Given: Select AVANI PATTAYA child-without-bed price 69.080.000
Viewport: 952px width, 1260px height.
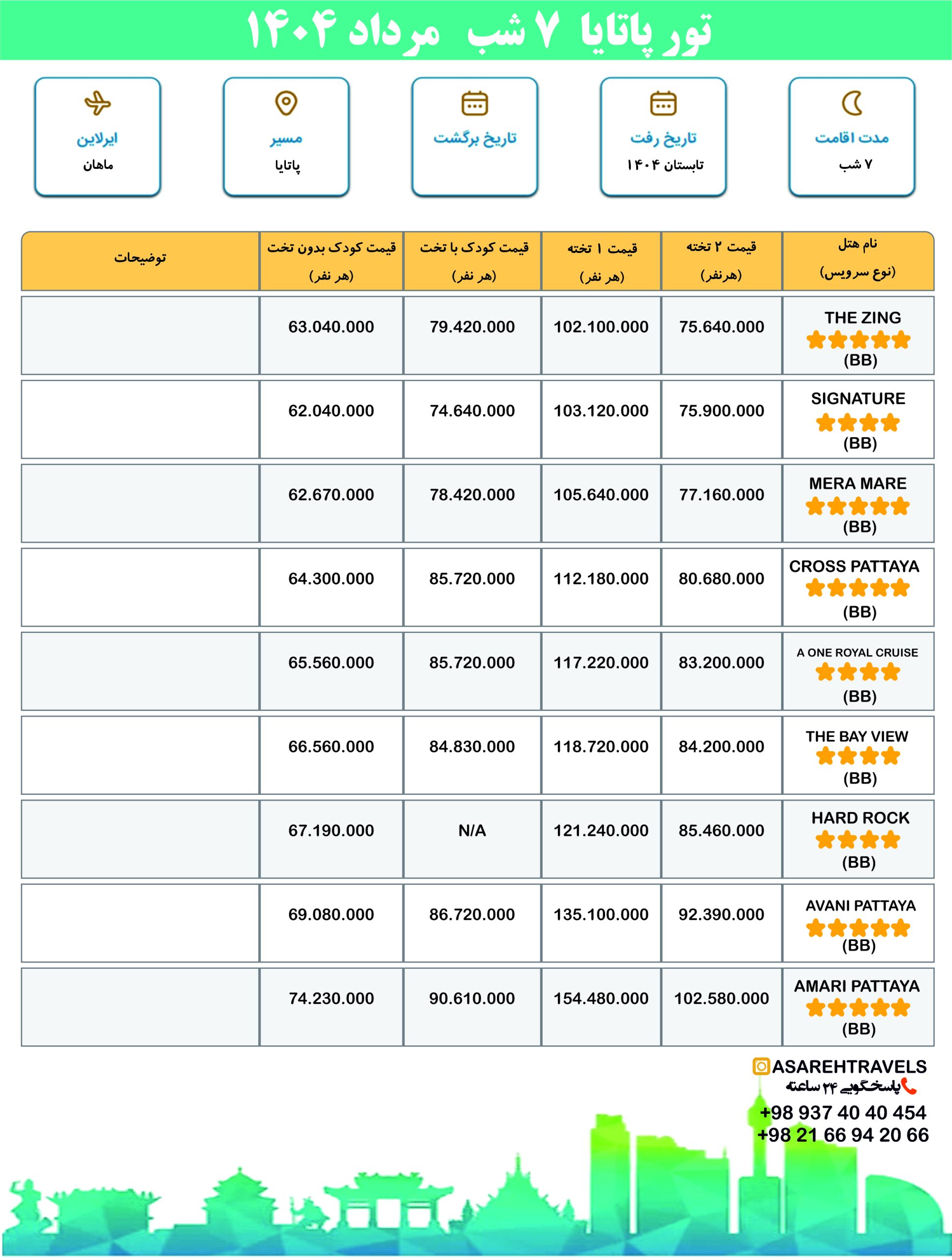Looking at the screenshot, I should [331, 914].
